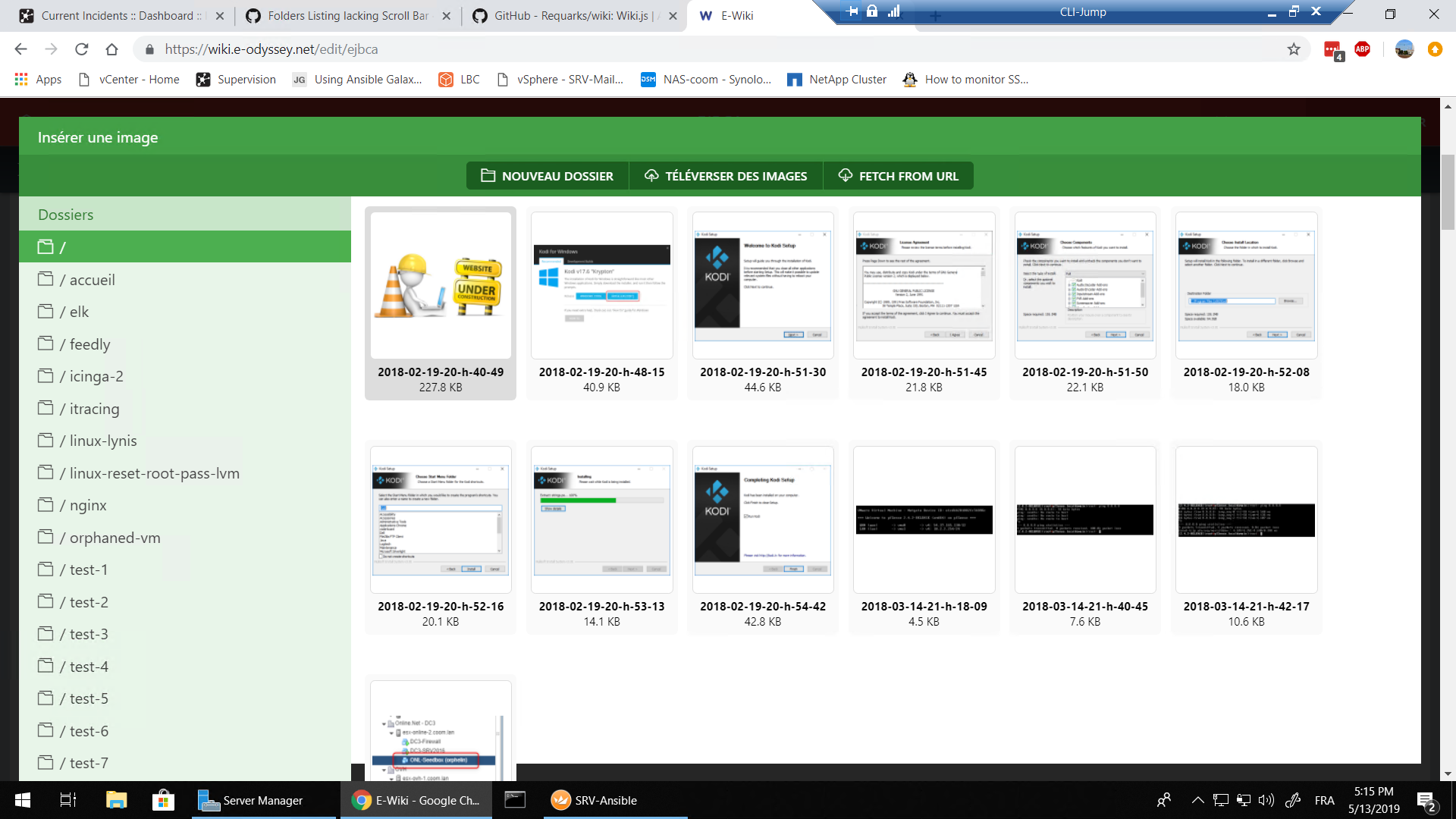Open SRV-Ansible from the taskbar

click(x=595, y=800)
